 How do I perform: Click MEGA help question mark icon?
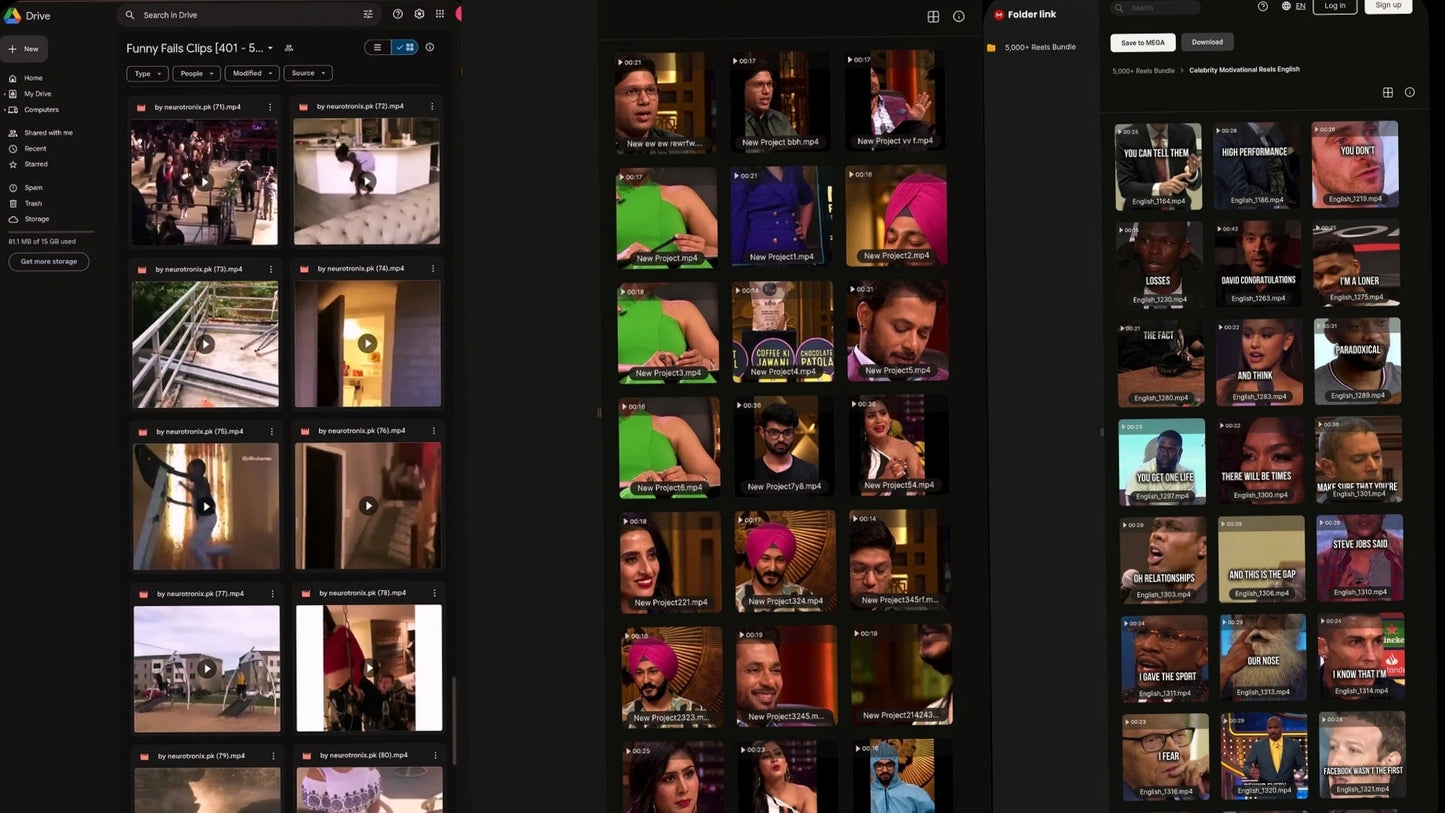[x=1263, y=6]
